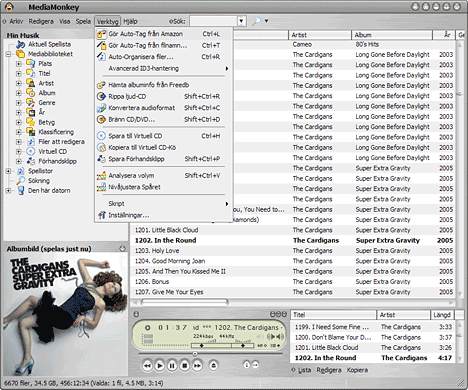
Task: Open the Visa menu
Action: [x=65, y=21]
